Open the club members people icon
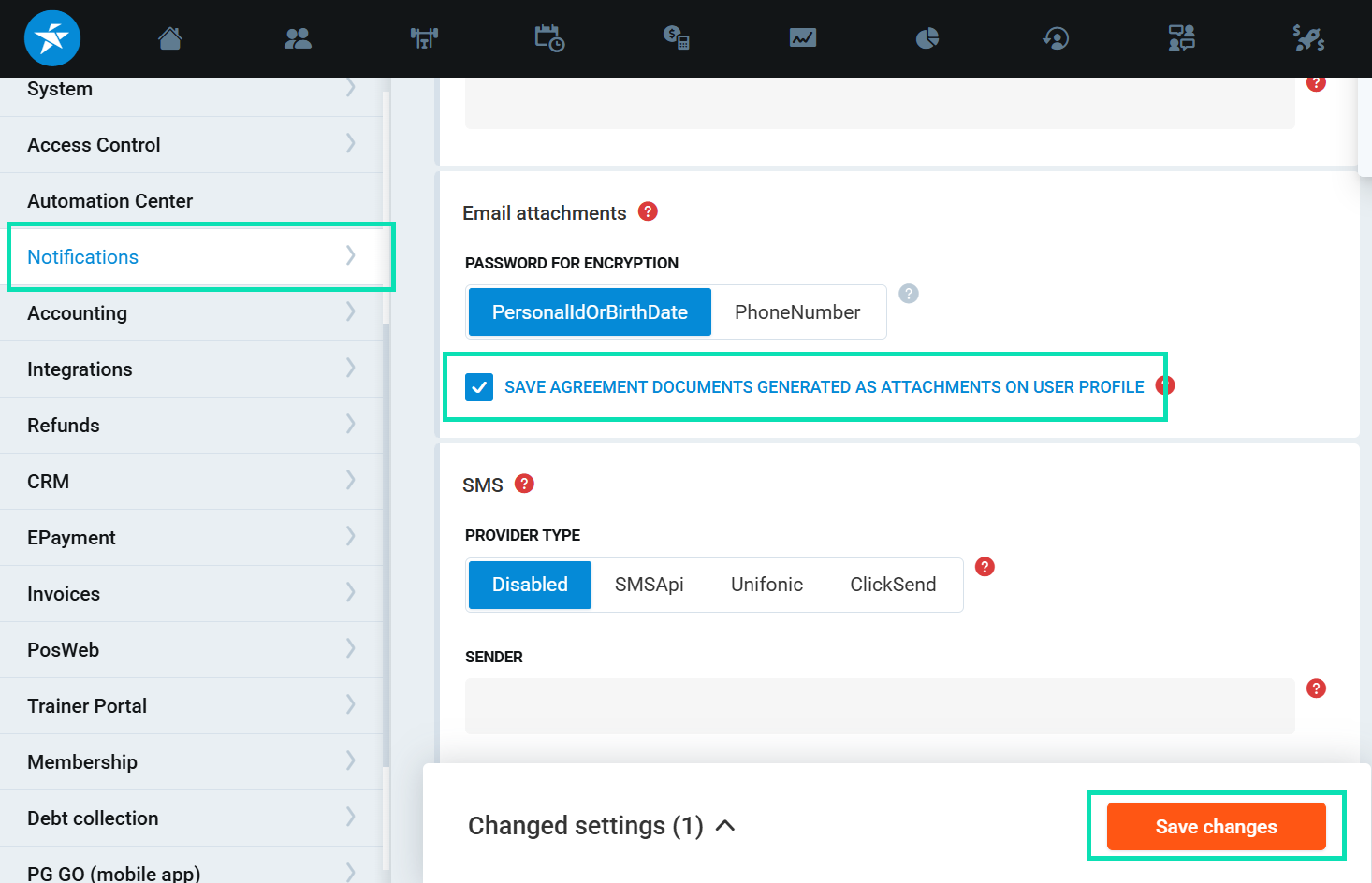This screenshot has height=883, width=1372. click(x=298, y=38)
